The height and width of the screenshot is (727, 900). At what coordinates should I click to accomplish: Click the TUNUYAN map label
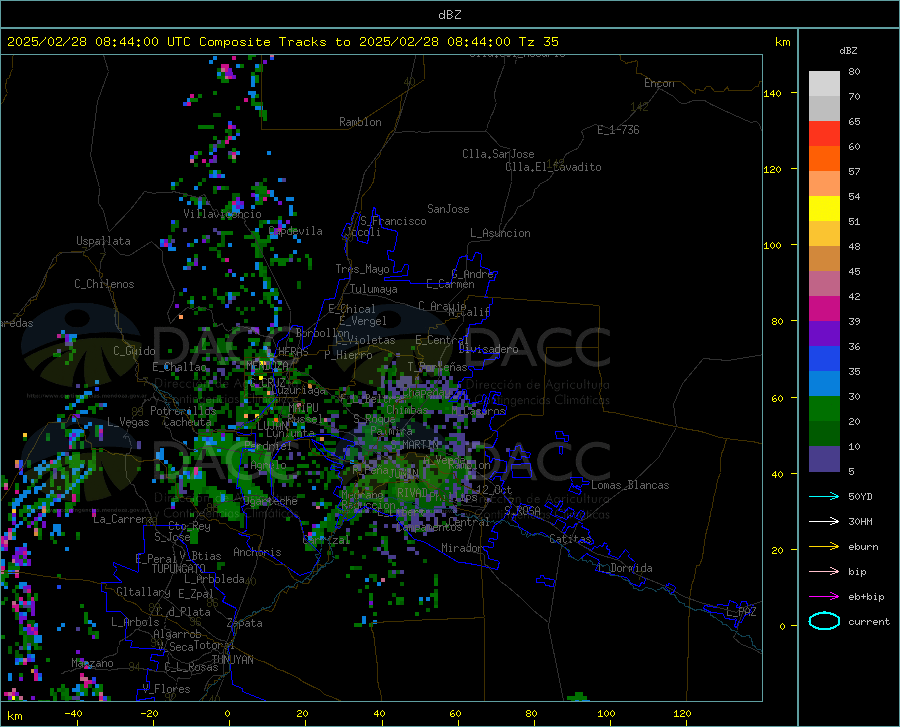pos(232,660)
